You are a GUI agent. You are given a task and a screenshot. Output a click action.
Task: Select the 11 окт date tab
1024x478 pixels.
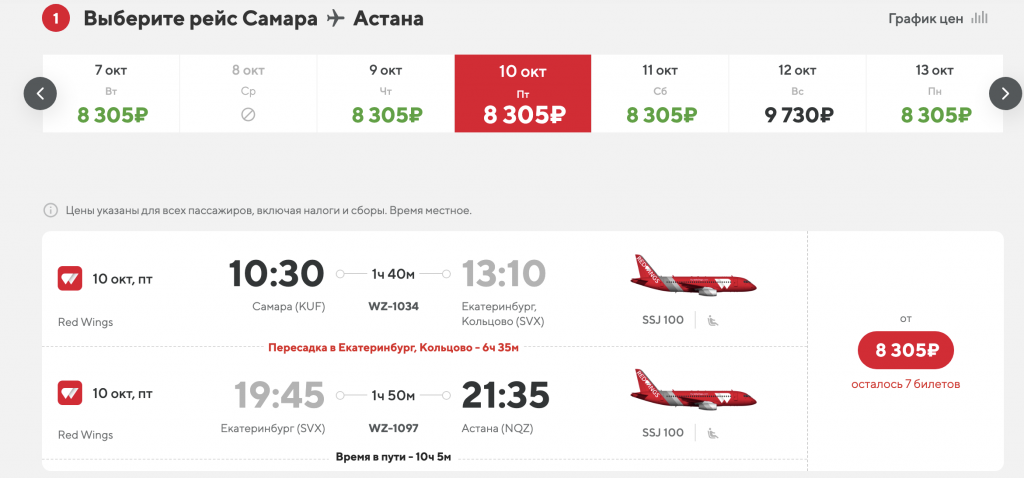click(x=660, y=93)
